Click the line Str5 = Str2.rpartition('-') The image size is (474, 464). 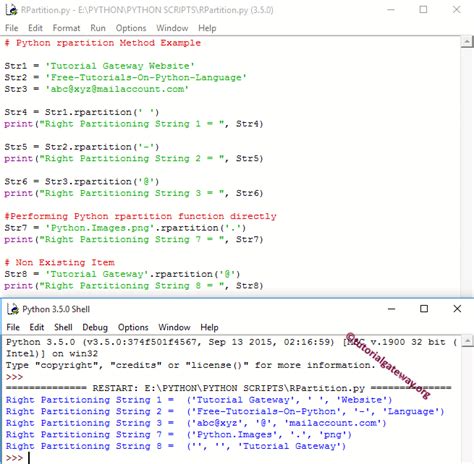[82, 147]
